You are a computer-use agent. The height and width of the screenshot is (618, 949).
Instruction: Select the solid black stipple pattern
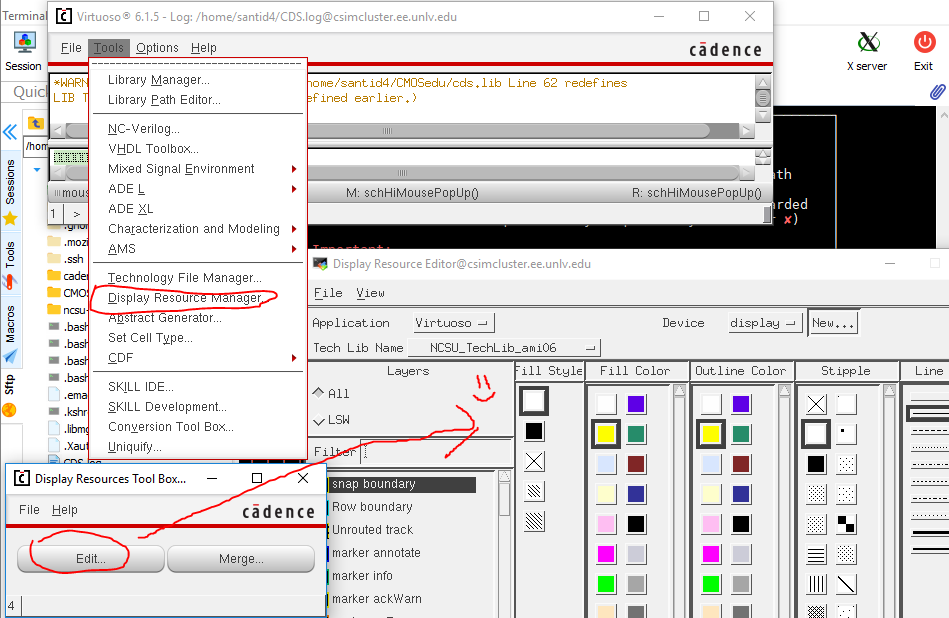point(816,464)
